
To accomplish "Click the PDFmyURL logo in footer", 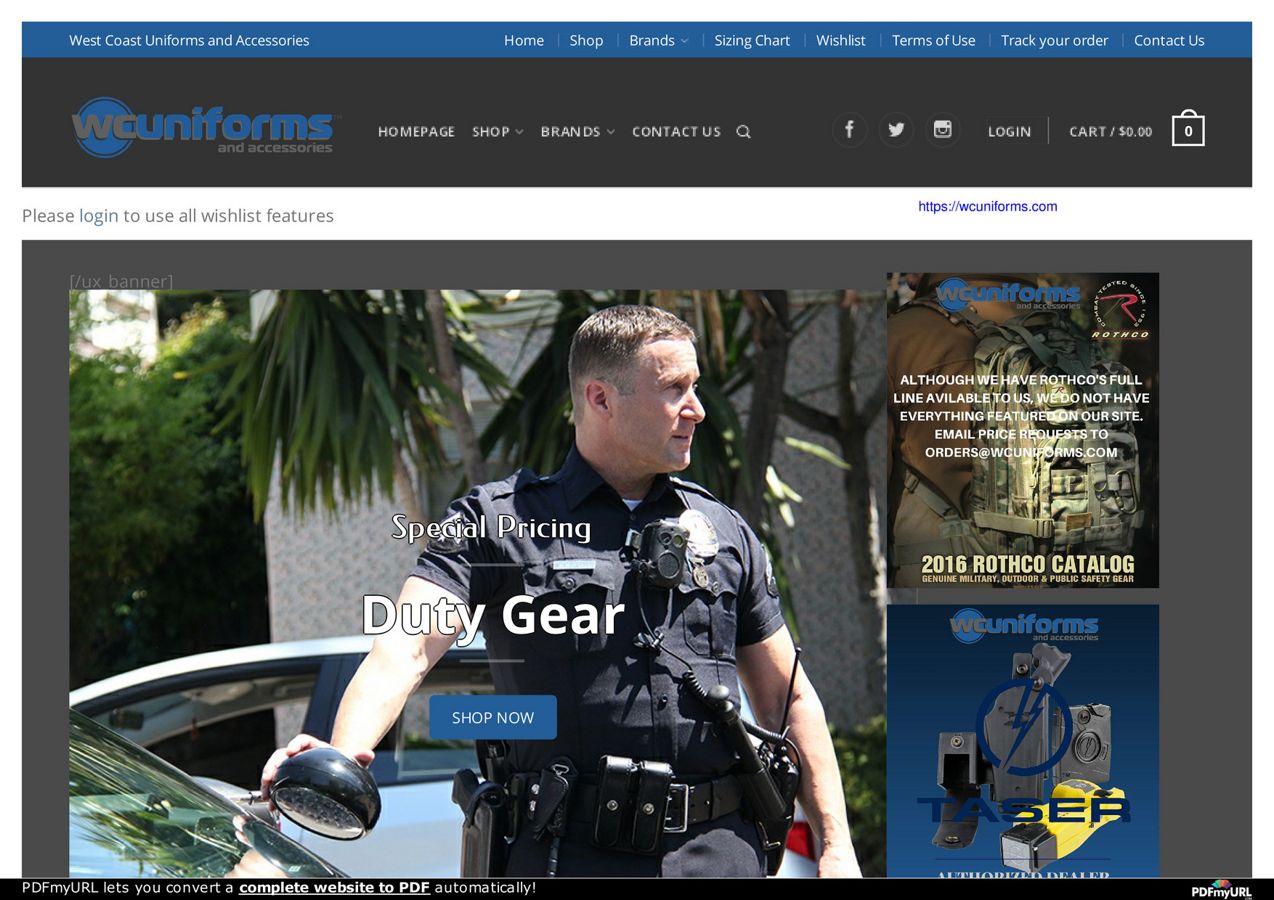I will pos(1221,890).
